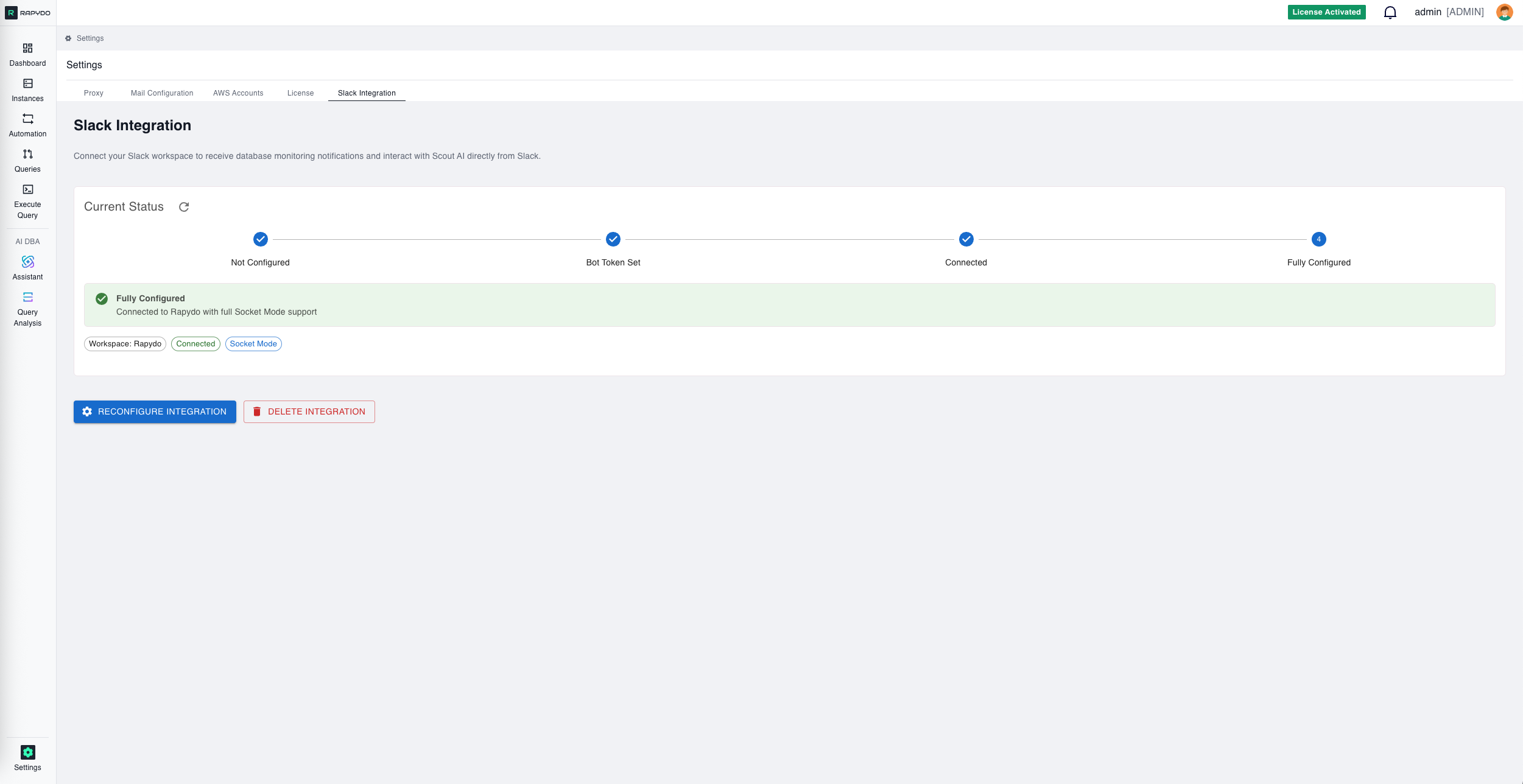This screenshot has height=784, width=1523.
Task: Open the notifications bell
Action: [1390, 12]
